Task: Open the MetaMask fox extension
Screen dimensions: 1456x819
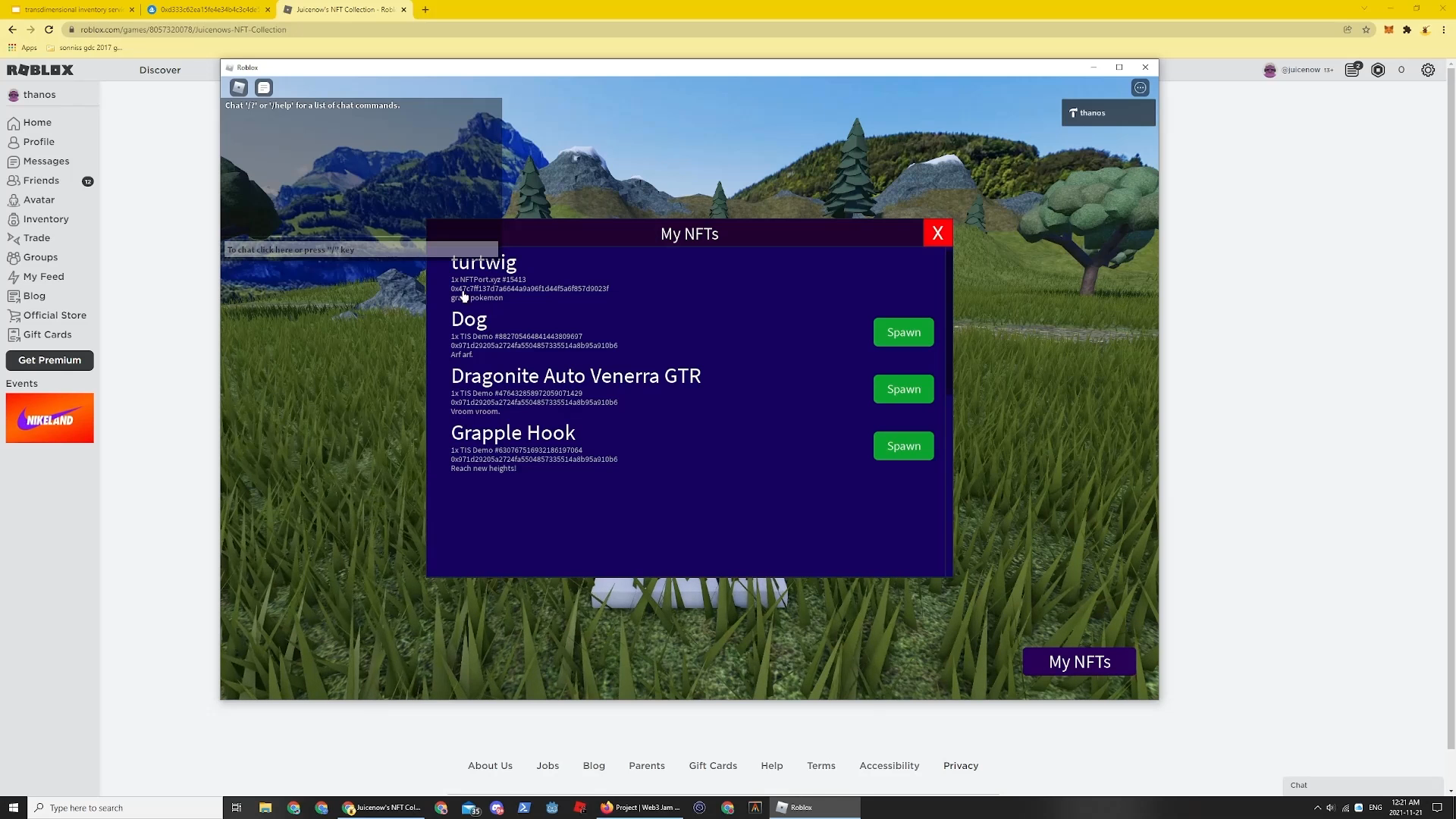Action: click(1389, 30)
